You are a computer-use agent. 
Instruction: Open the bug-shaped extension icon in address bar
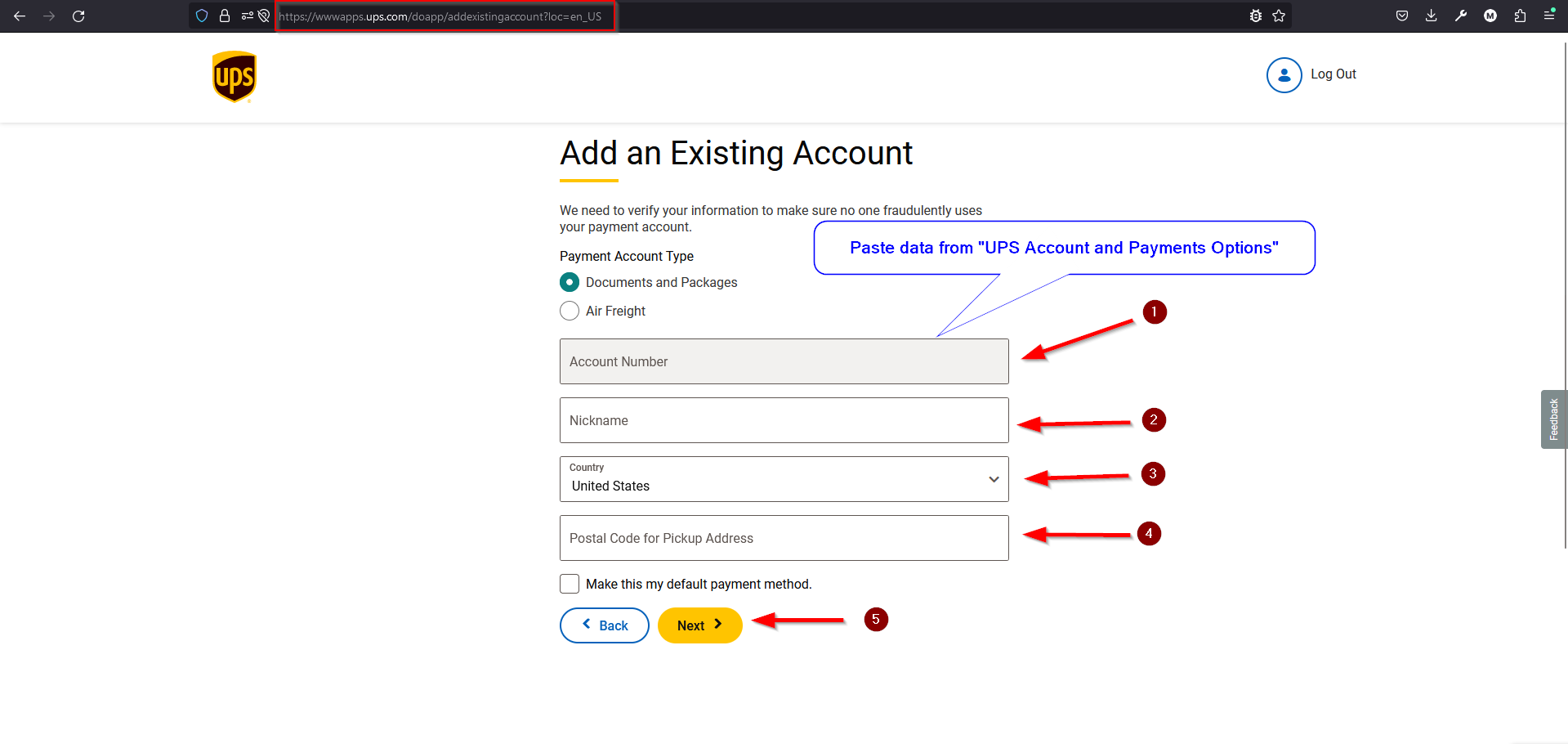1256,16
